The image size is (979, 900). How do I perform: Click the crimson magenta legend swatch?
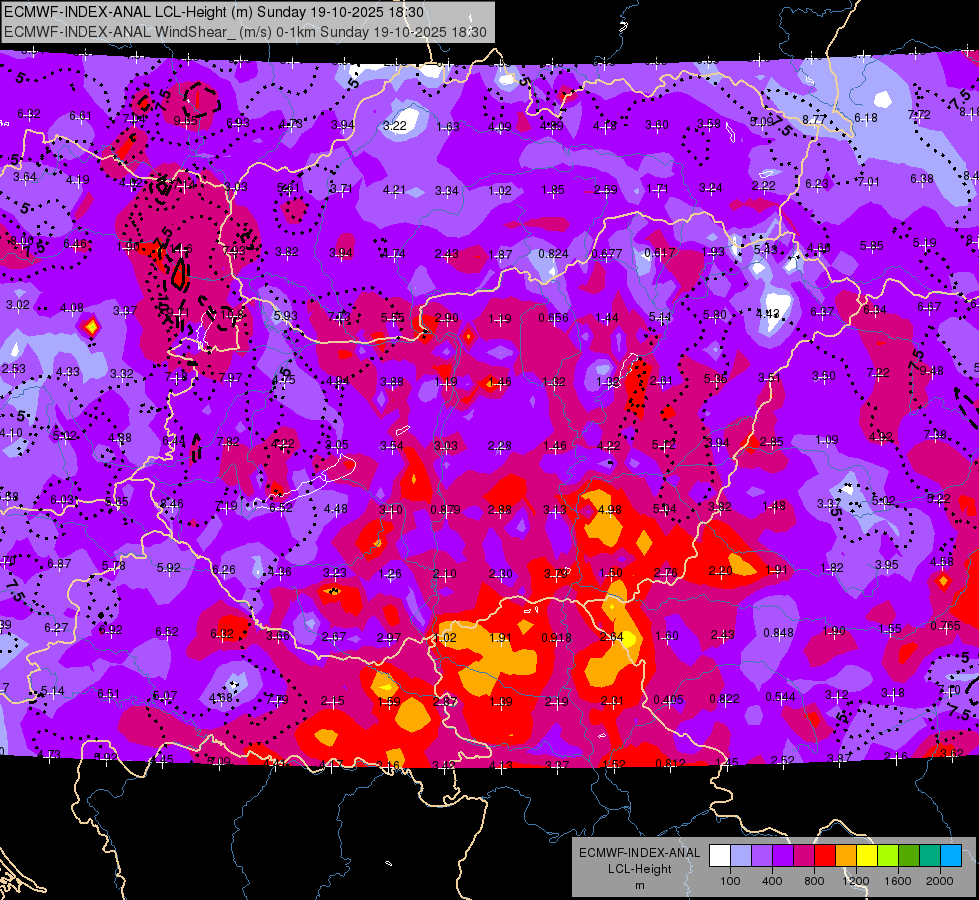click(x=804, y=856)
